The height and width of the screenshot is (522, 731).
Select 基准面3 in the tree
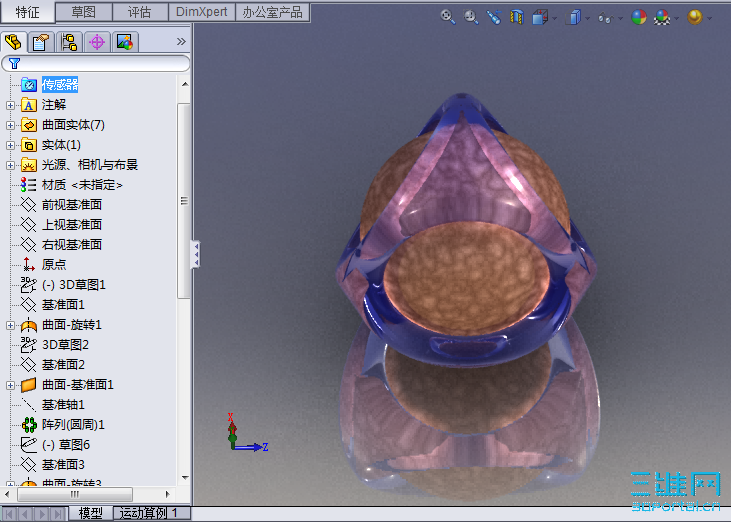point(63,465)
